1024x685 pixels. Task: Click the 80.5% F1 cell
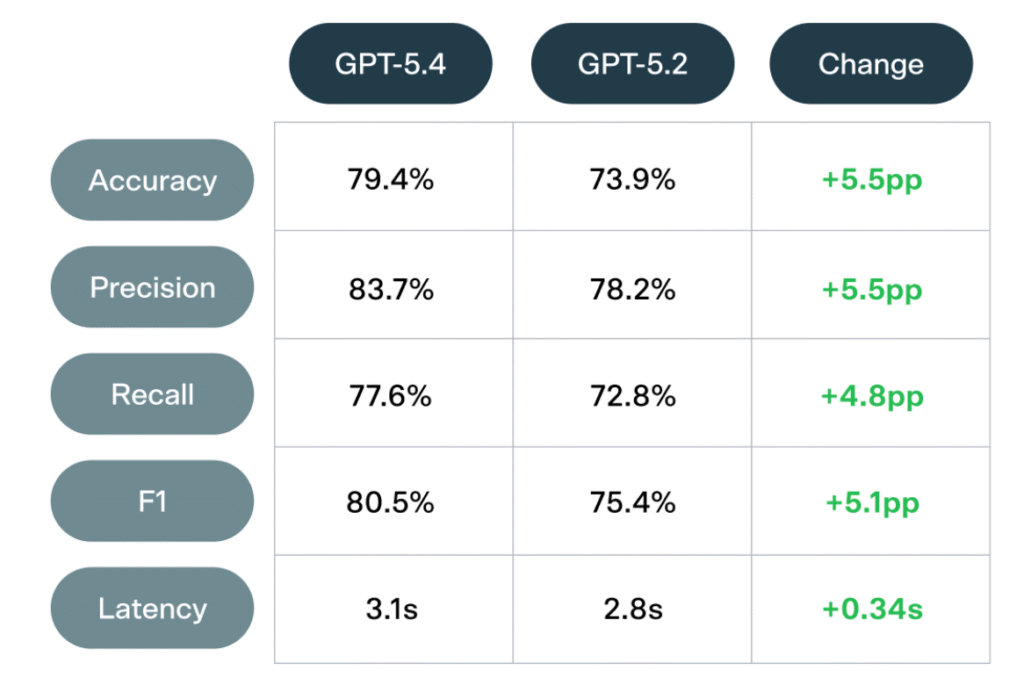[391, 503]
